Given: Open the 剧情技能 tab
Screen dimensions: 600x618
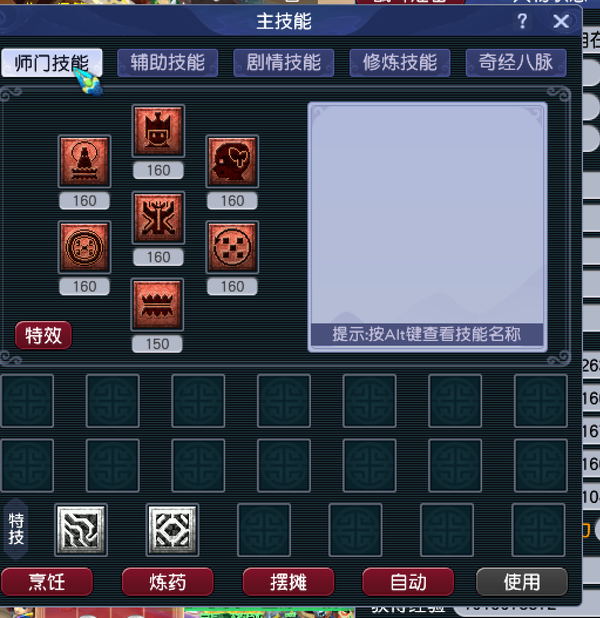Looking at the screenshot, I should (x=283, y=63).
